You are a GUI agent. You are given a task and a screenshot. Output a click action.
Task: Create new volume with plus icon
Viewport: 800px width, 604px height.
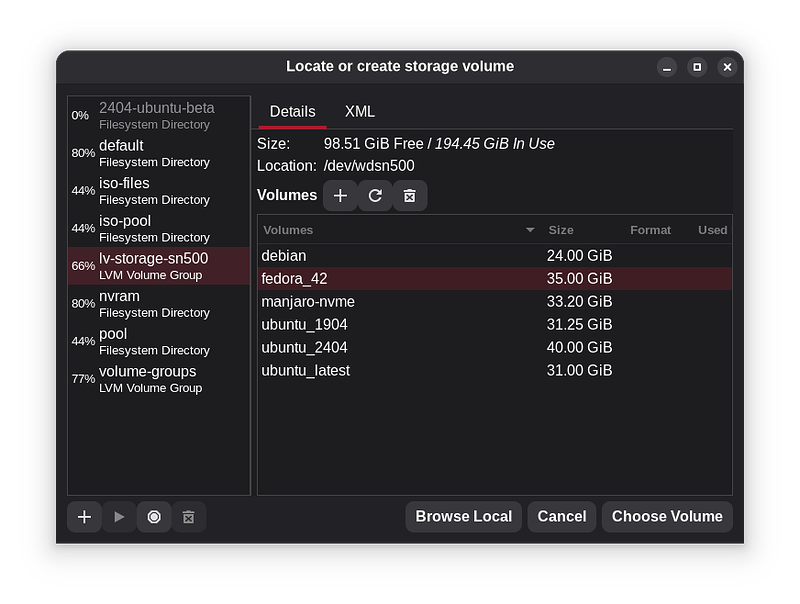click(340, 196)
